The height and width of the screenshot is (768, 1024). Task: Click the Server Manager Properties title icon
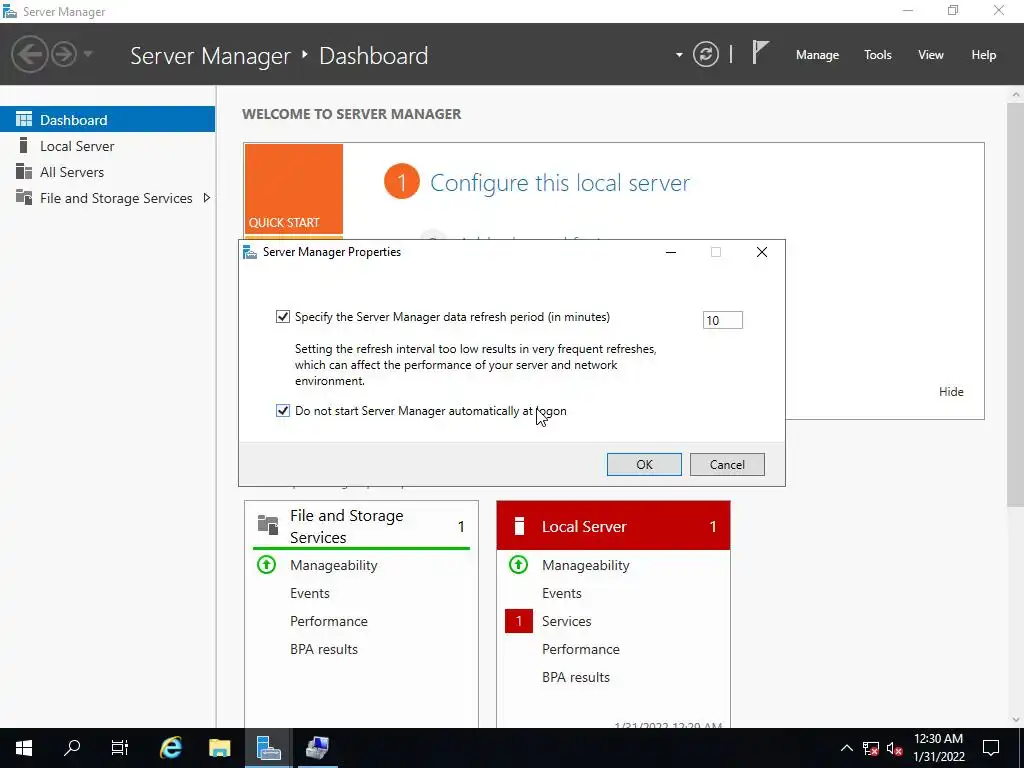[249, 252]
